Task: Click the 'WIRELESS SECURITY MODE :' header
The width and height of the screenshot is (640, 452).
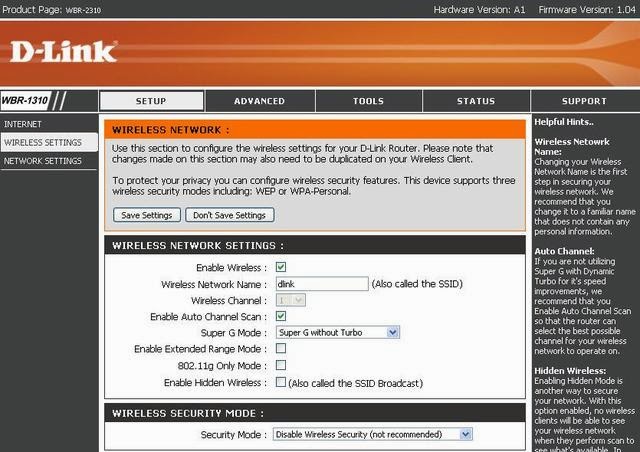Action: 188,413
